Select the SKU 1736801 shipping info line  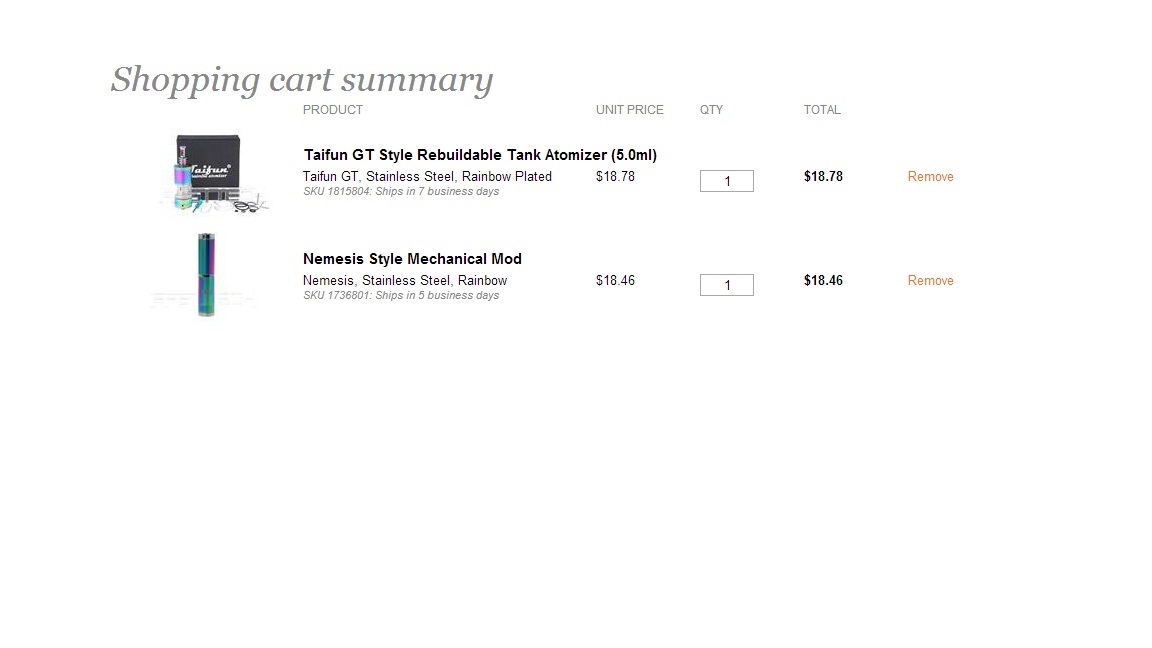click(x=401, y=295)
